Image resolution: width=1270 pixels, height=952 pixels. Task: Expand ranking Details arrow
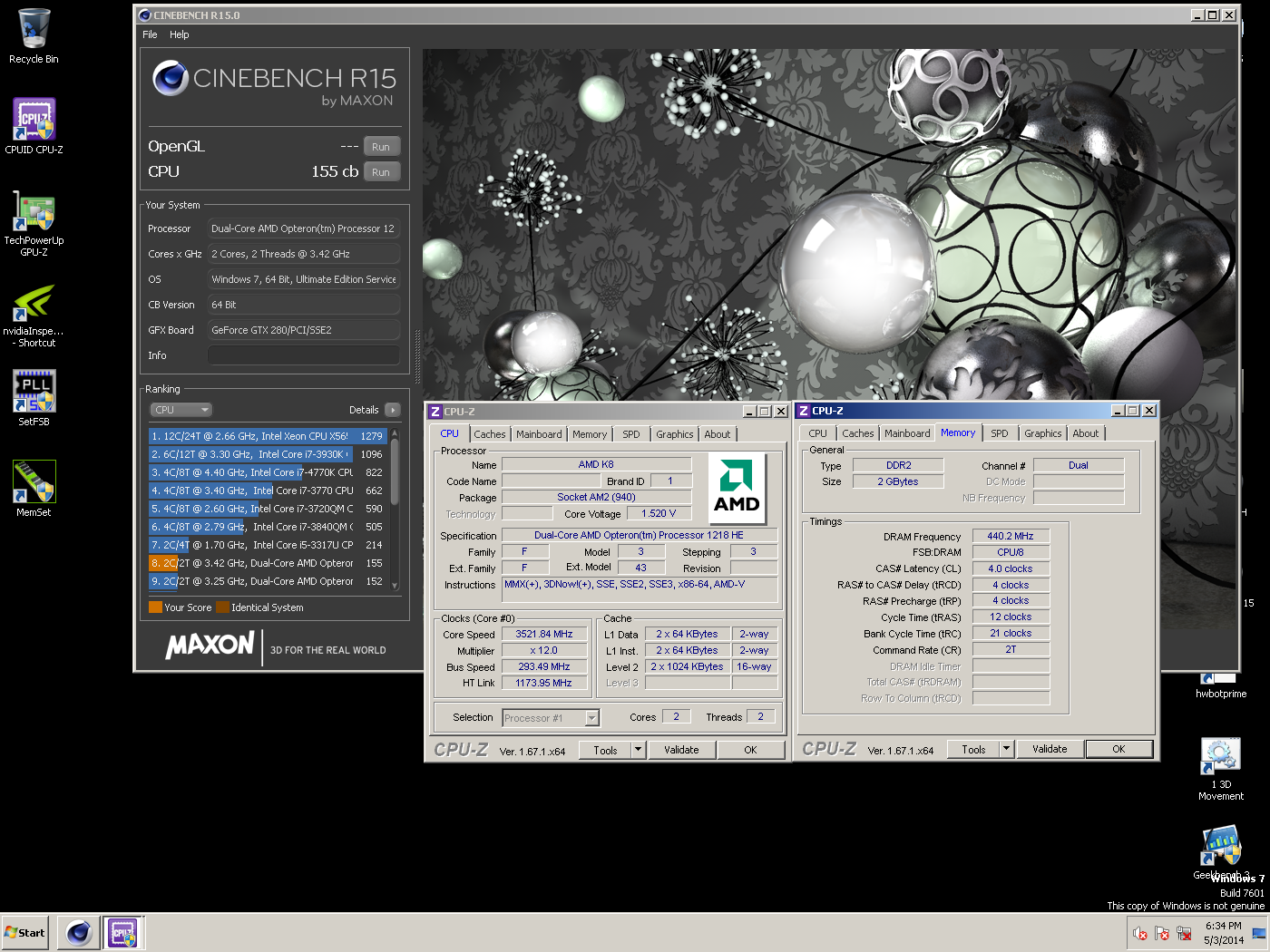393,410
